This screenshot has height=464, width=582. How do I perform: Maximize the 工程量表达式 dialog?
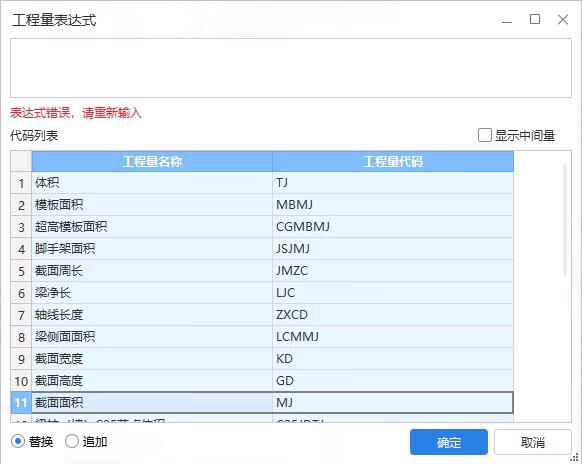coord(535,19)
